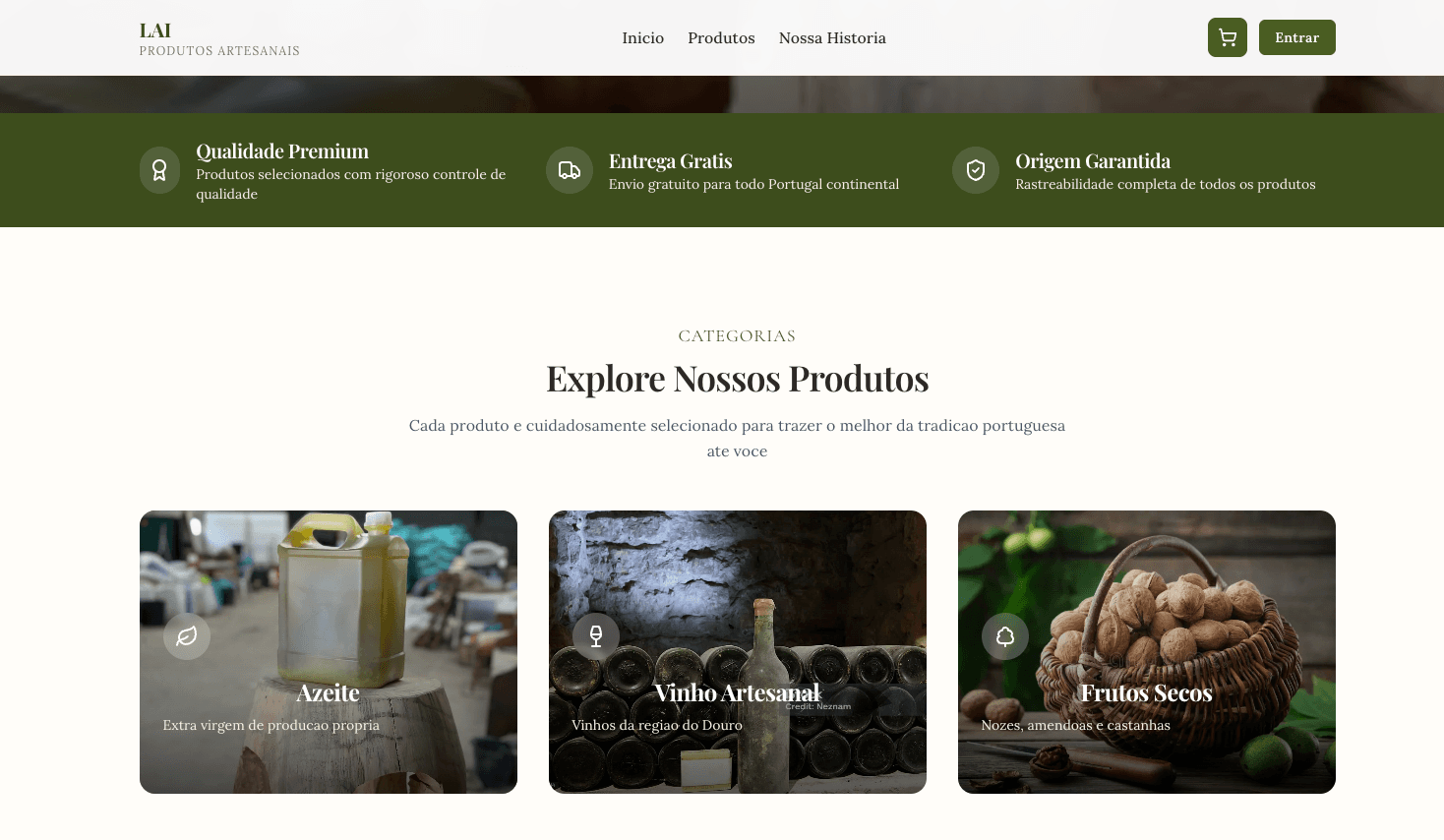1444x840 pixels.
Task: Click the delivery truck Entrega Gratis icon
Action: point(570,171)
